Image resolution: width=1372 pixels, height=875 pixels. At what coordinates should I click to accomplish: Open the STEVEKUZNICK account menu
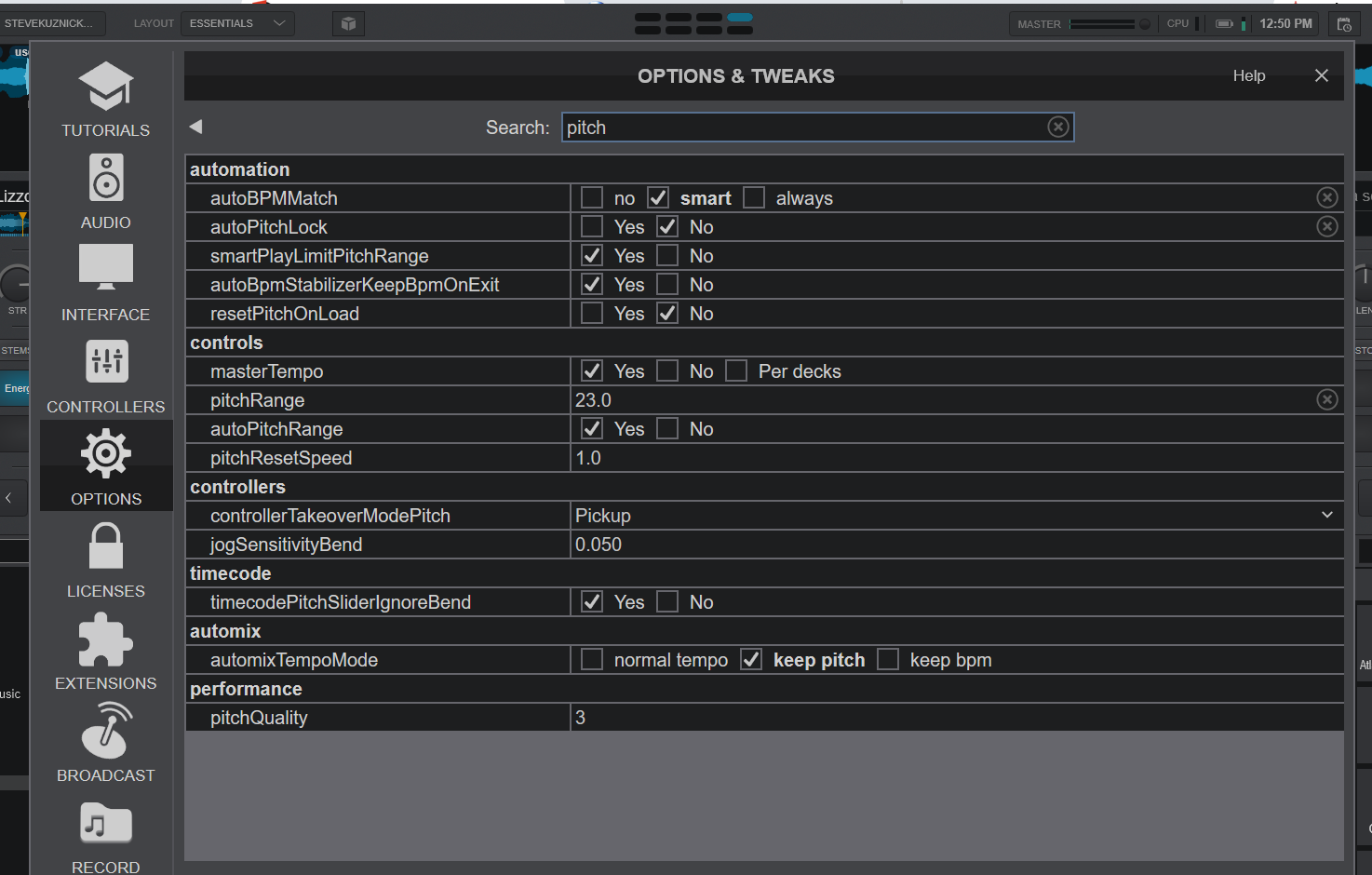(x=51, y=23)
